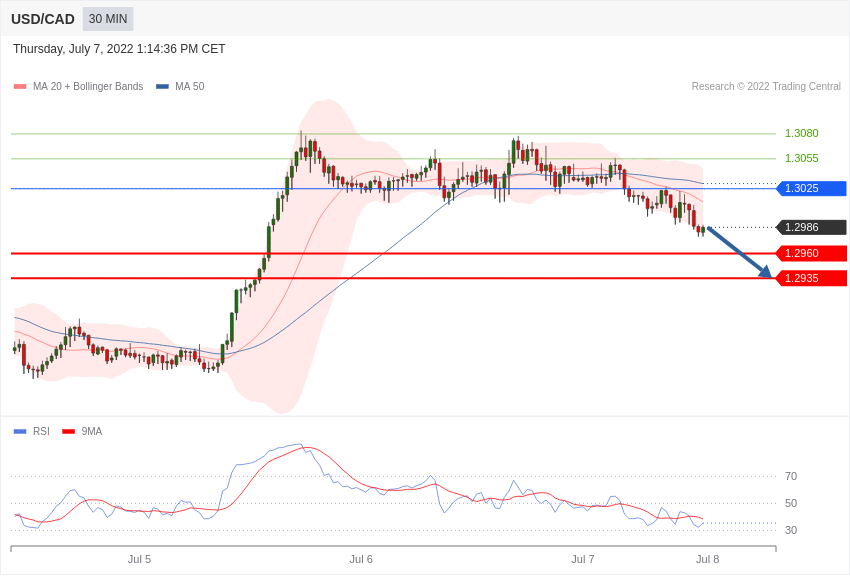Click the green 1.3055 resistance label
Viewport: 850px width, 576px height.
(x=801, y=158)
